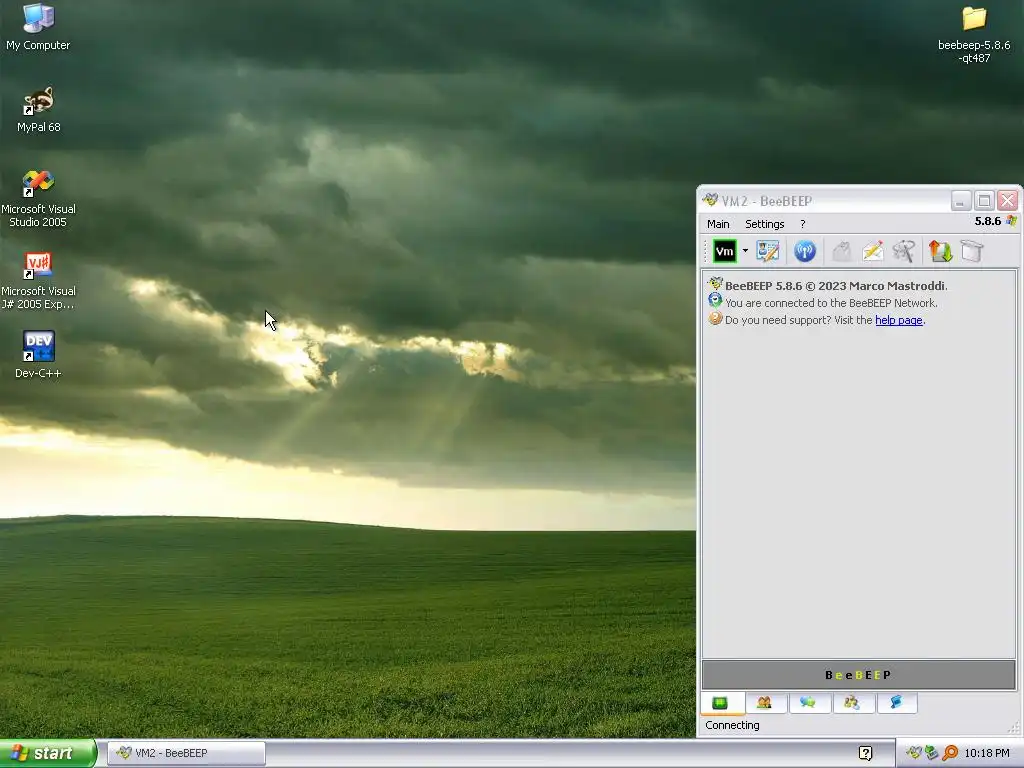1024x768 pixels.
Task: Expand the dropdown arrow beside the Vm avatar
Action: point(745,251)
